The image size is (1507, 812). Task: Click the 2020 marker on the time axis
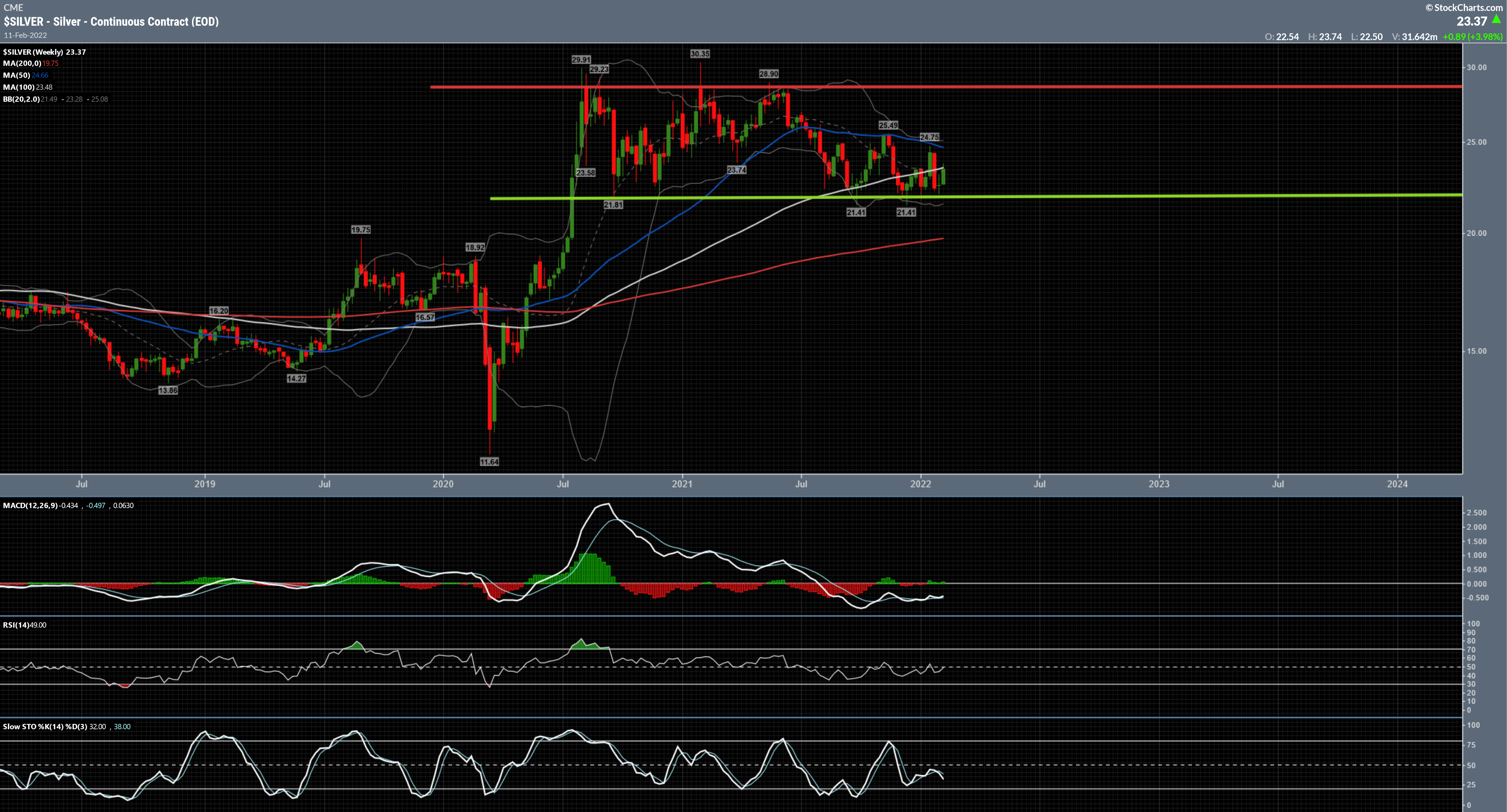click(443, 484)
